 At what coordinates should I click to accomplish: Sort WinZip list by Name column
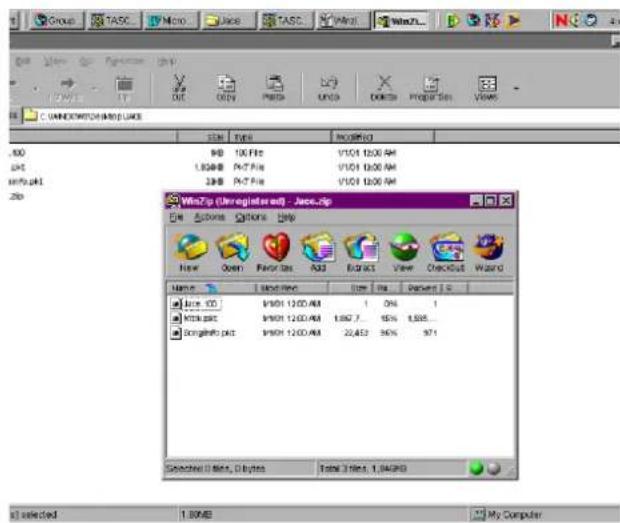[211, 288]
